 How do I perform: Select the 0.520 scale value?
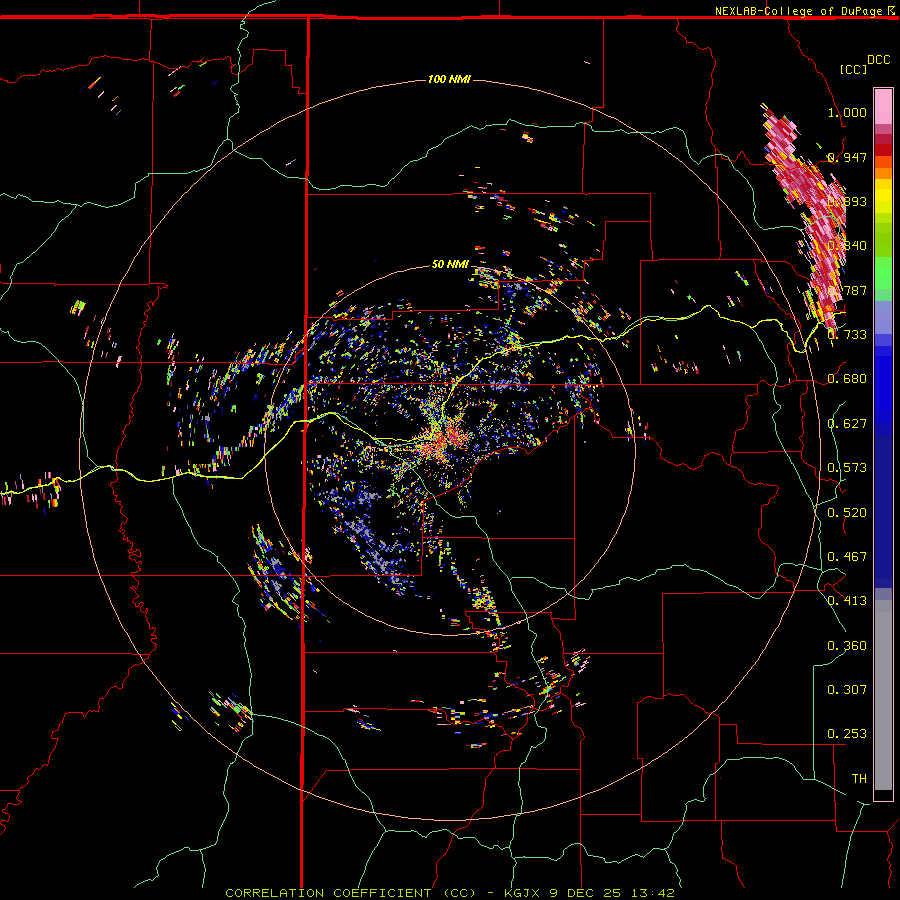[847, 513]
